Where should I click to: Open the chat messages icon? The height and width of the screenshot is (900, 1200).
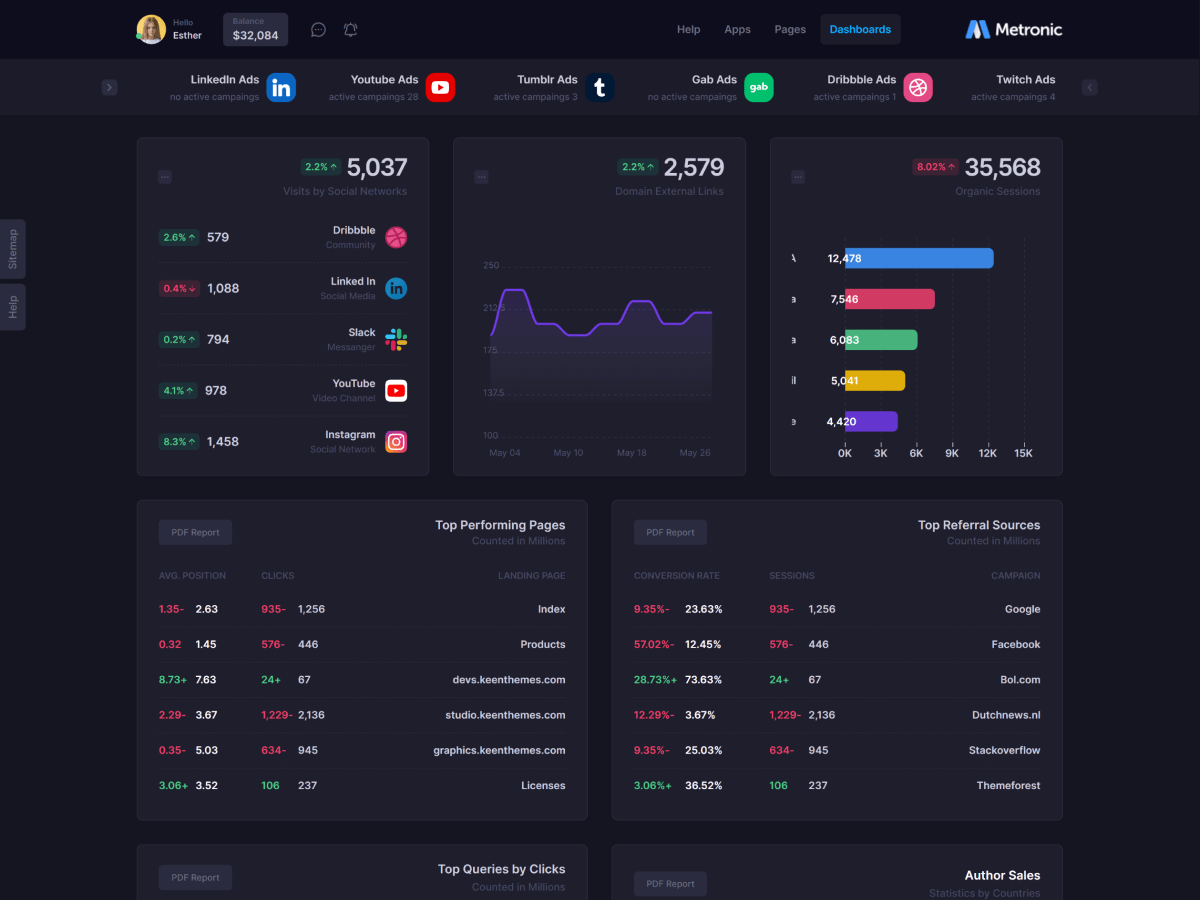(318, 30)
